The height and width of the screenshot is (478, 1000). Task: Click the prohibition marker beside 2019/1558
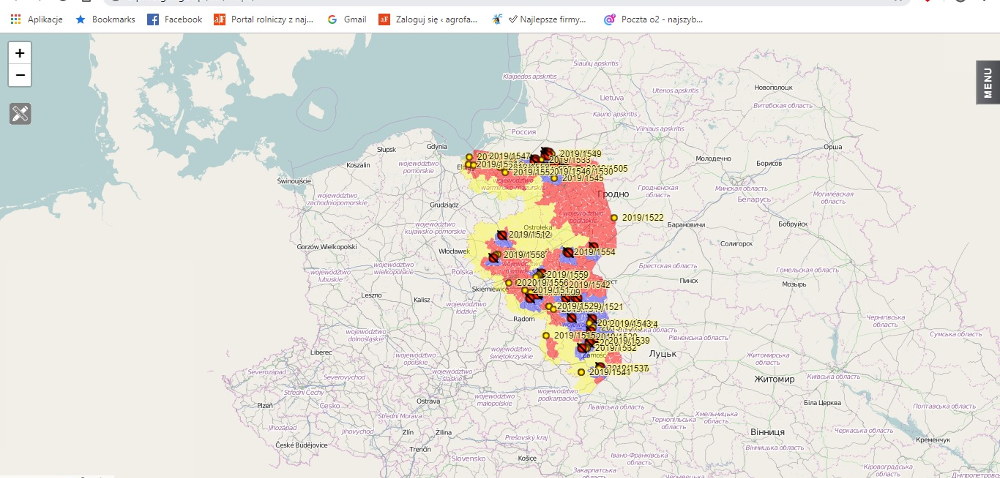[495, 256]
